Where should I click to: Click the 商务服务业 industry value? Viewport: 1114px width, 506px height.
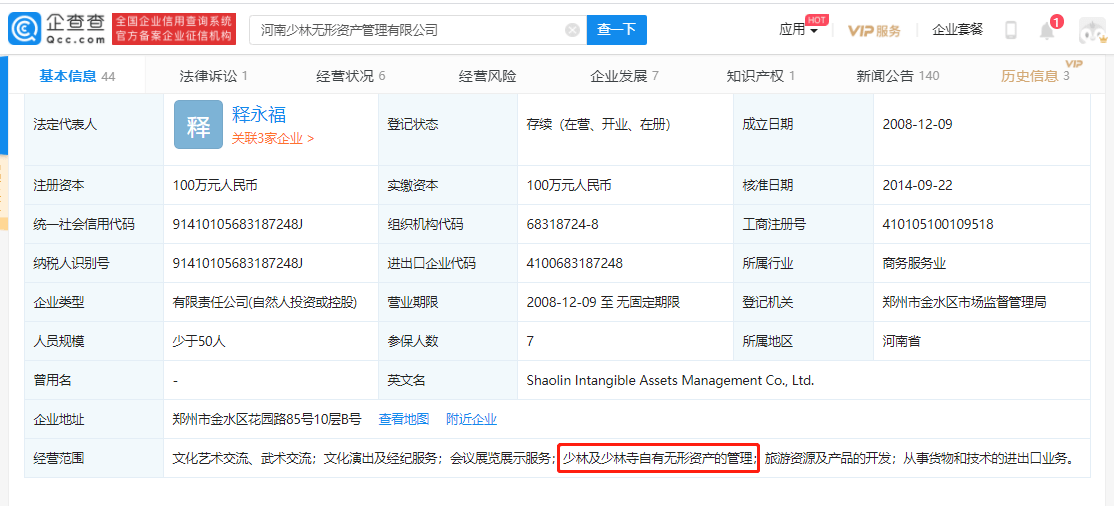click(914, 264)
